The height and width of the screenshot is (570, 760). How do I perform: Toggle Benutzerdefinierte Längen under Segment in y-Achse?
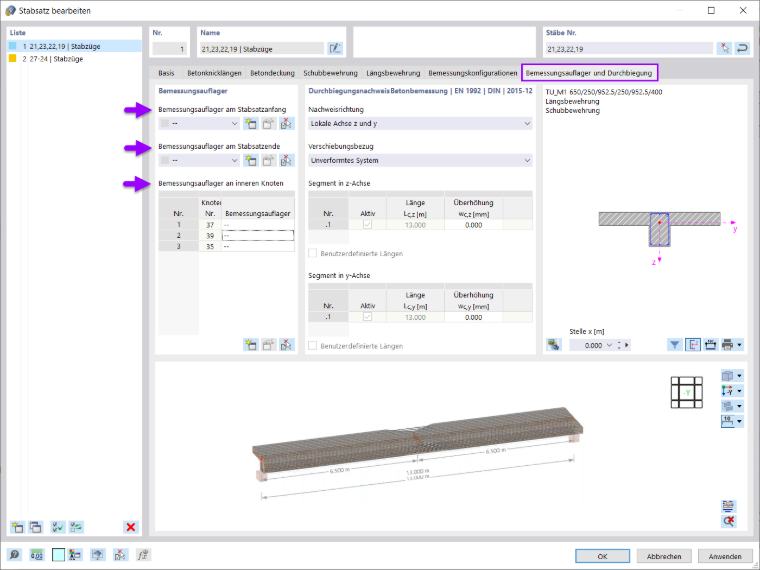(x=313, y=346)
